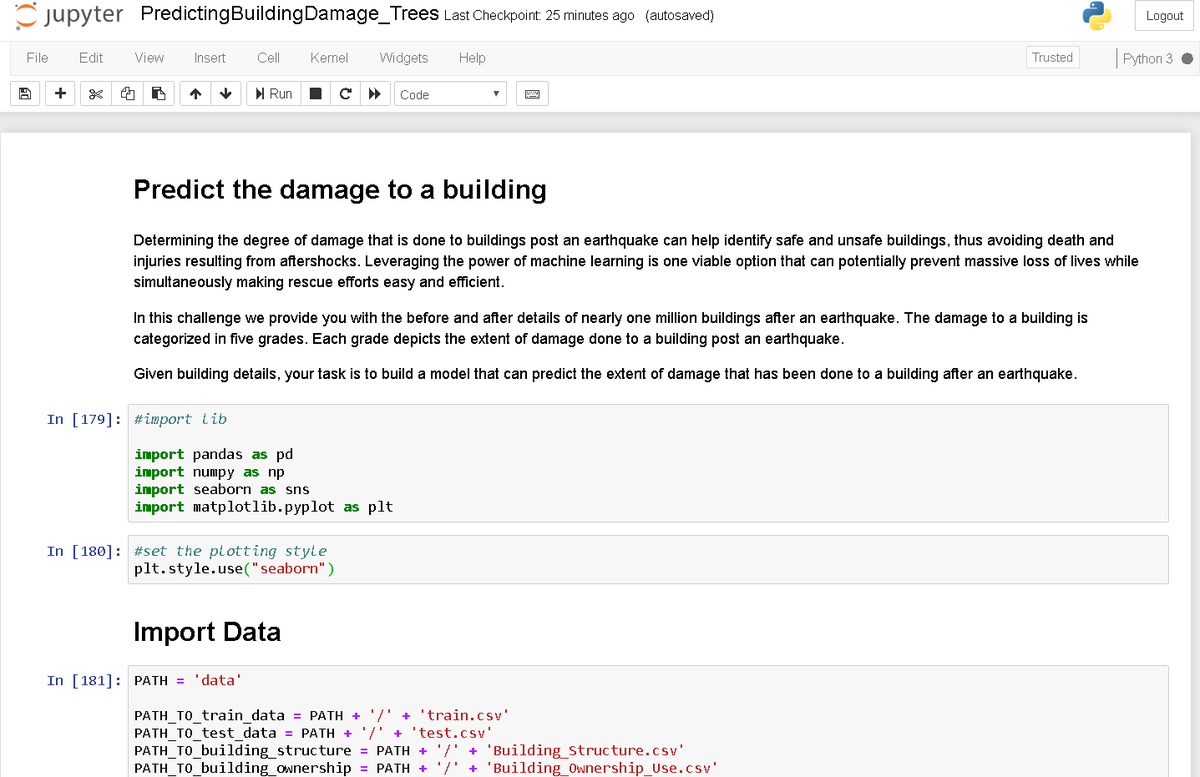
Task: Open the Insert menu
Action: pyautogui.click(x=210, y=58)
